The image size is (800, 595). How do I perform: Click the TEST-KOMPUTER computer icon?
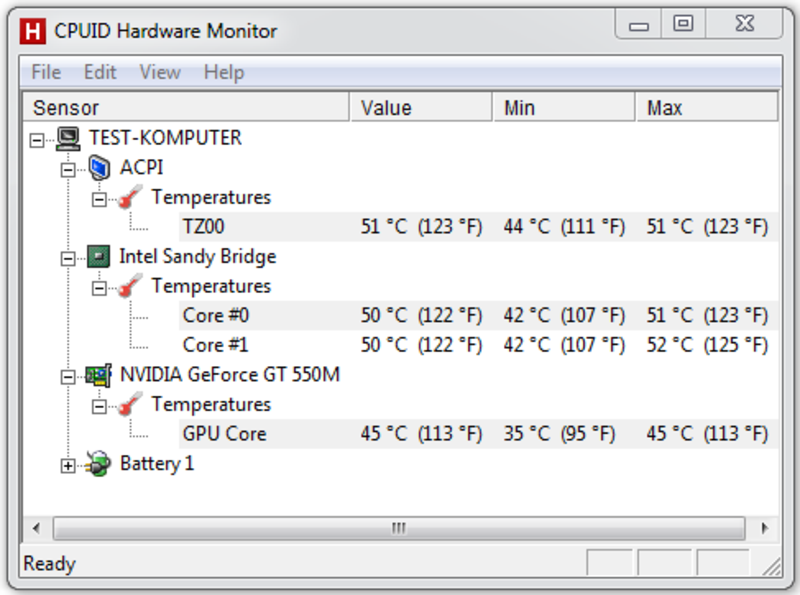click(68, 138)
